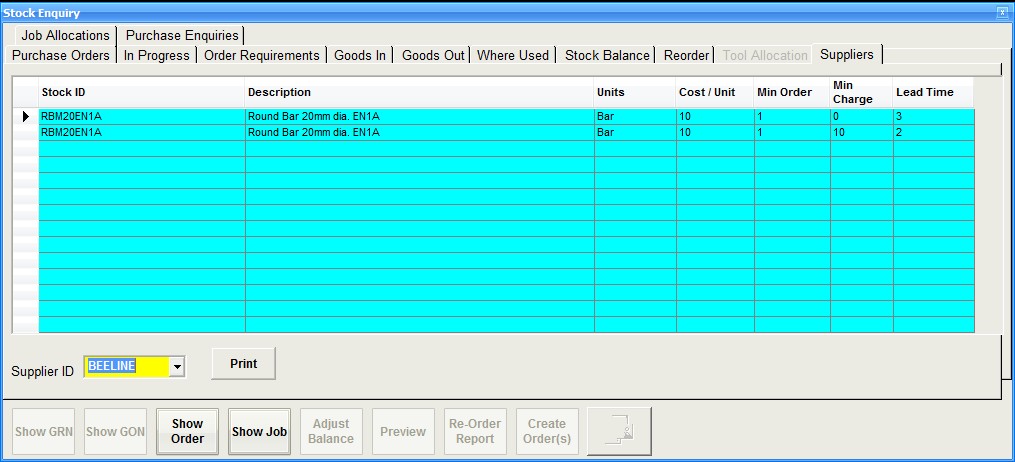Screen dimensions: 1015x462
Task: View the Stock Balance tab
Action: 607,55
